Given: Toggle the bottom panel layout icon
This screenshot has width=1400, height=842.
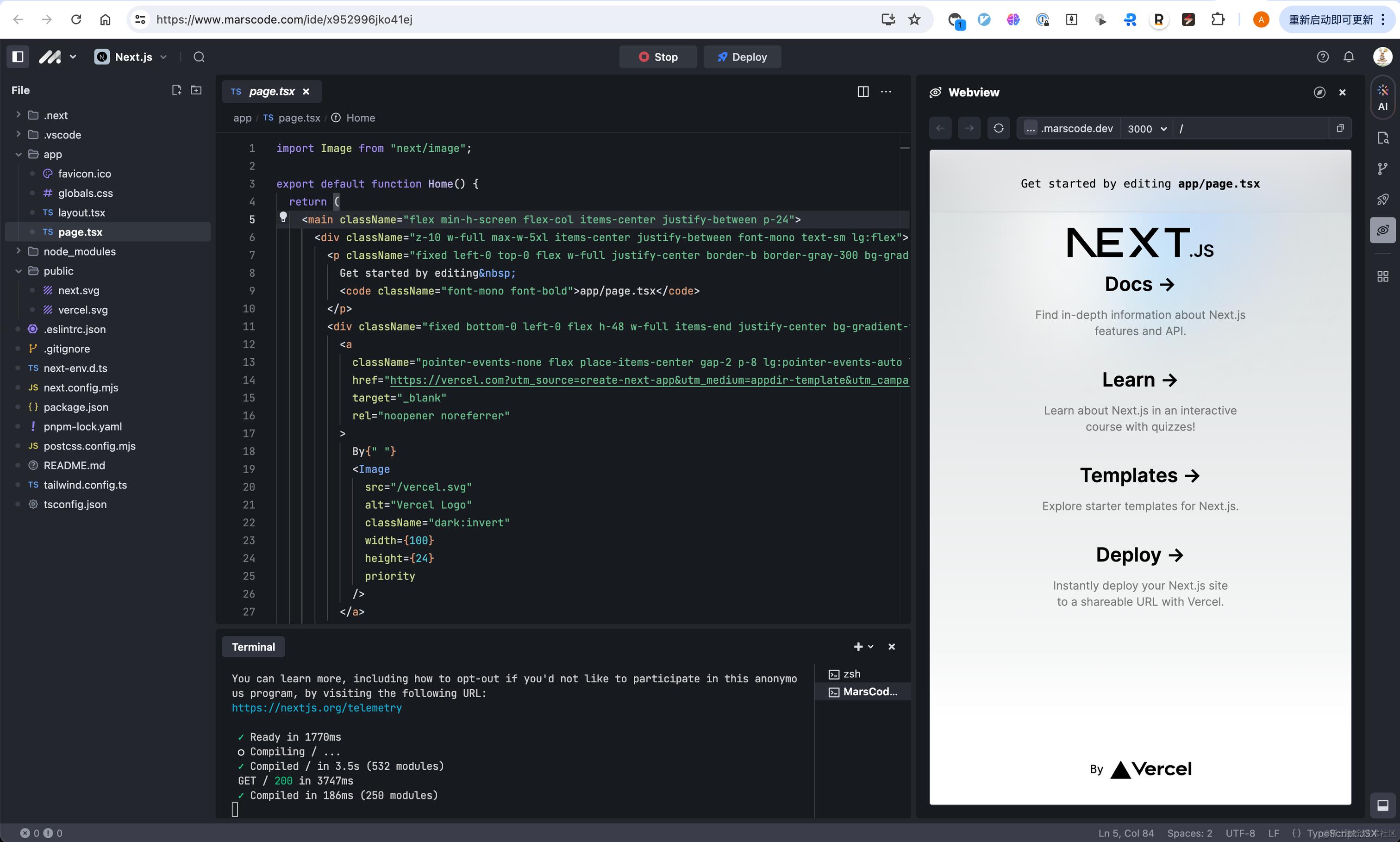Looking at the screenshot, I should tap(1382, 805).
